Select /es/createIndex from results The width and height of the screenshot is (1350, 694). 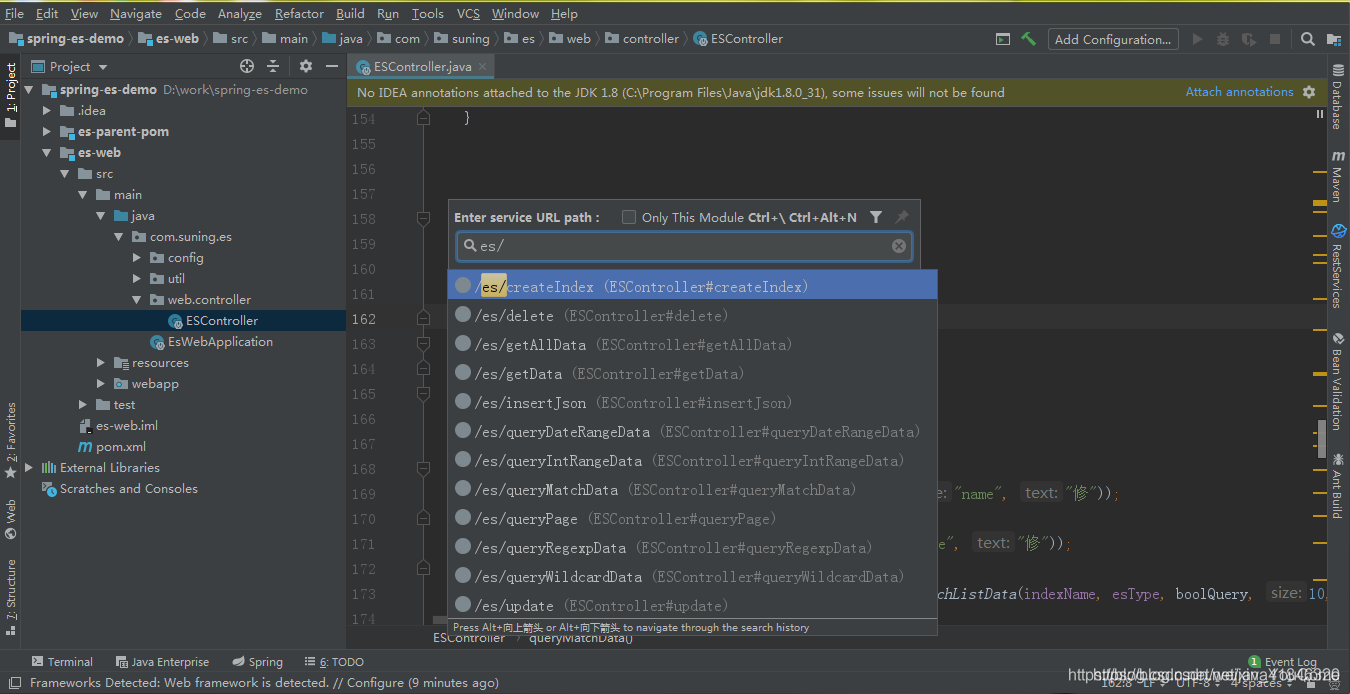pos(692,286)
